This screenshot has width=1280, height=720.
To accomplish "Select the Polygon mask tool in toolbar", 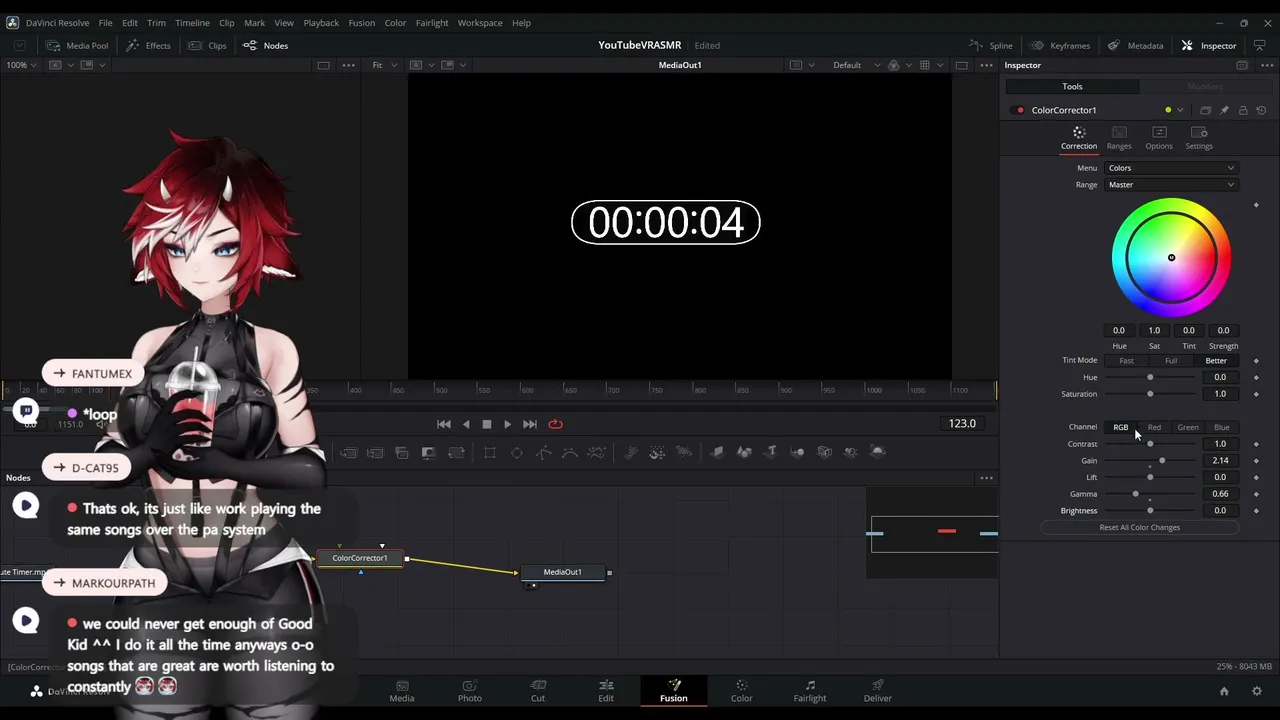I will pos(543,453).
